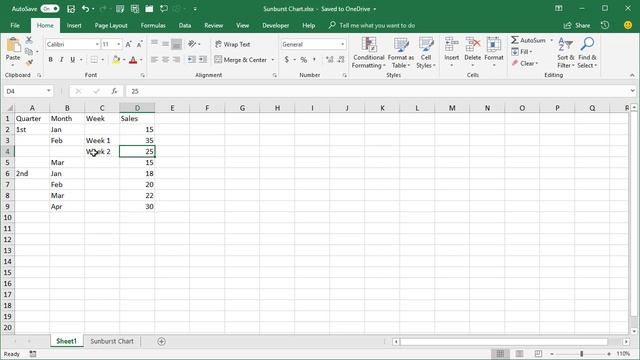Apply the yellow Fill Color swatch
Viewport: 640px width, 360px height.
click(x=116, y=60)
